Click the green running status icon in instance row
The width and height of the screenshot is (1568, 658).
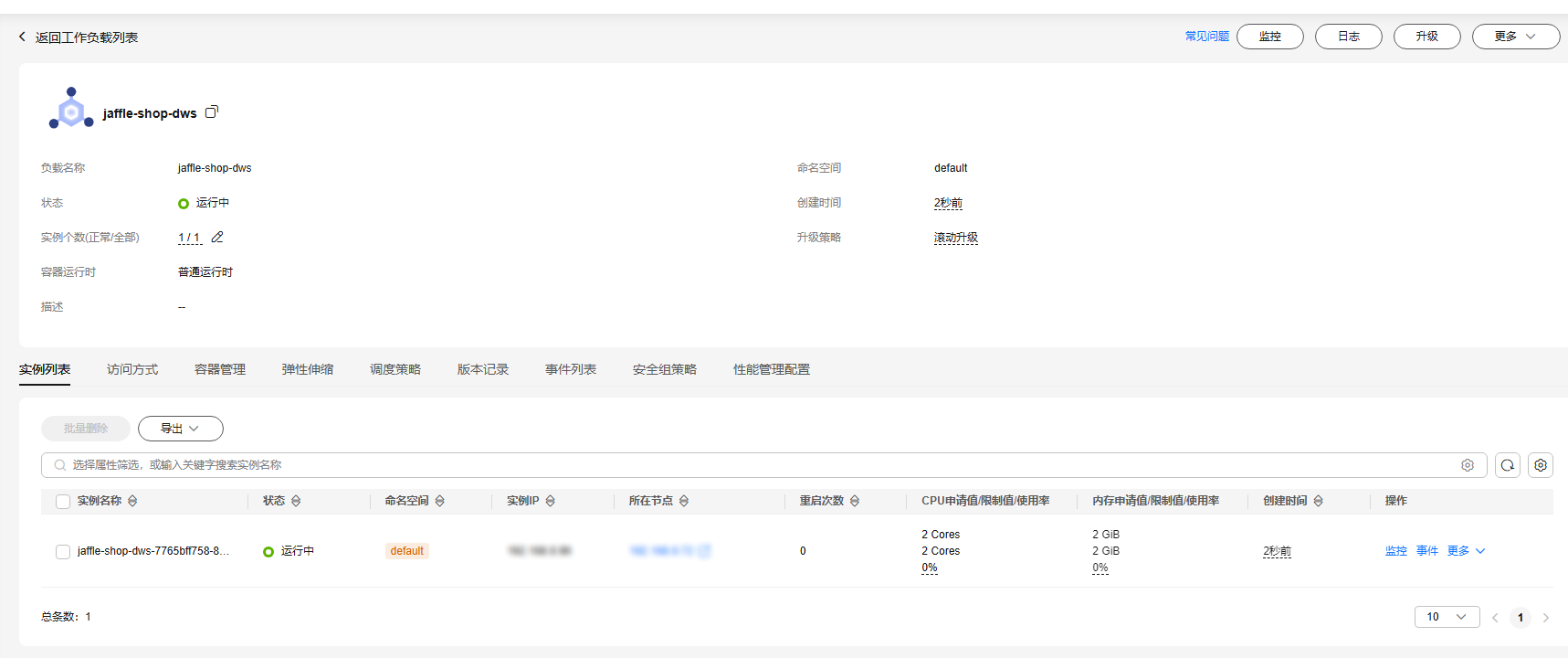point(268,552)
